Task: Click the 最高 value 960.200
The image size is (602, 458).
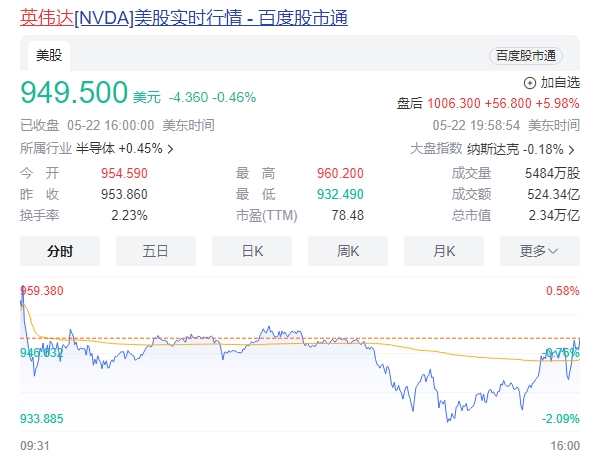Action: pos(340,173)
